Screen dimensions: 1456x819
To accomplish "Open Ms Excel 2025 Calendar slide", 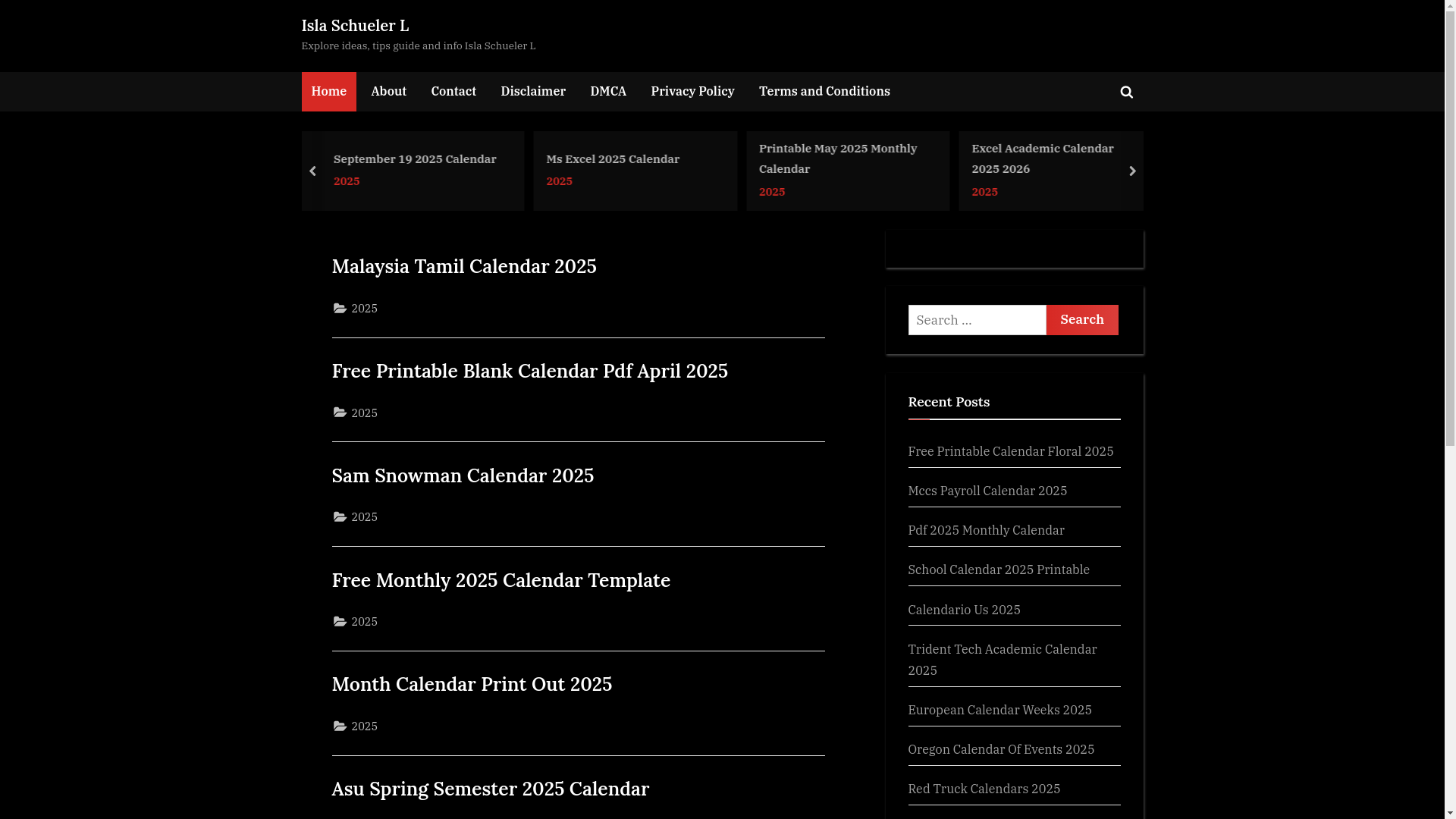I will tap(613, 159).
